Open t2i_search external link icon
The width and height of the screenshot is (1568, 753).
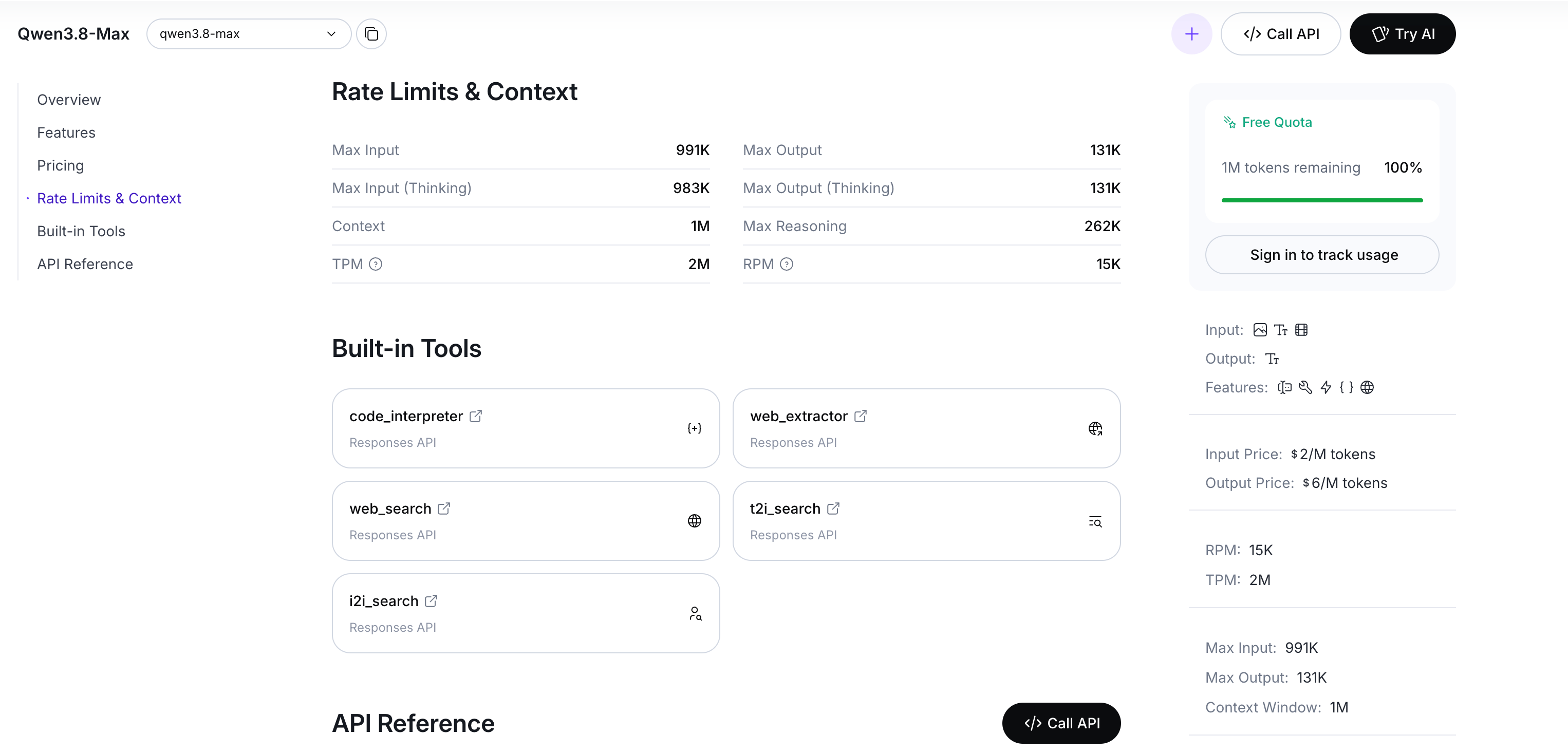[833, 509]
